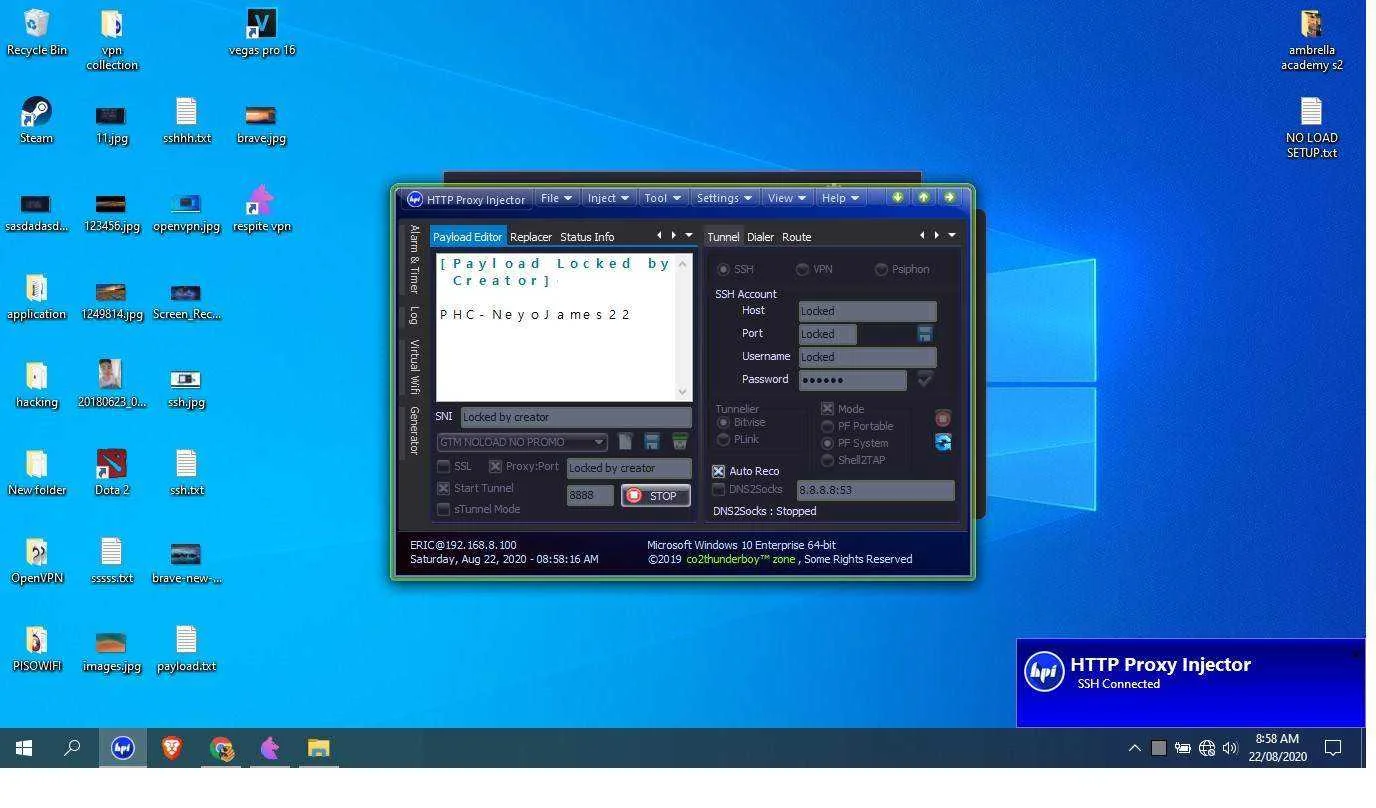The image size is (1376, 808).
Task: Click the blue refresh icon next to PF System
Action: click(x=942, y=442)
